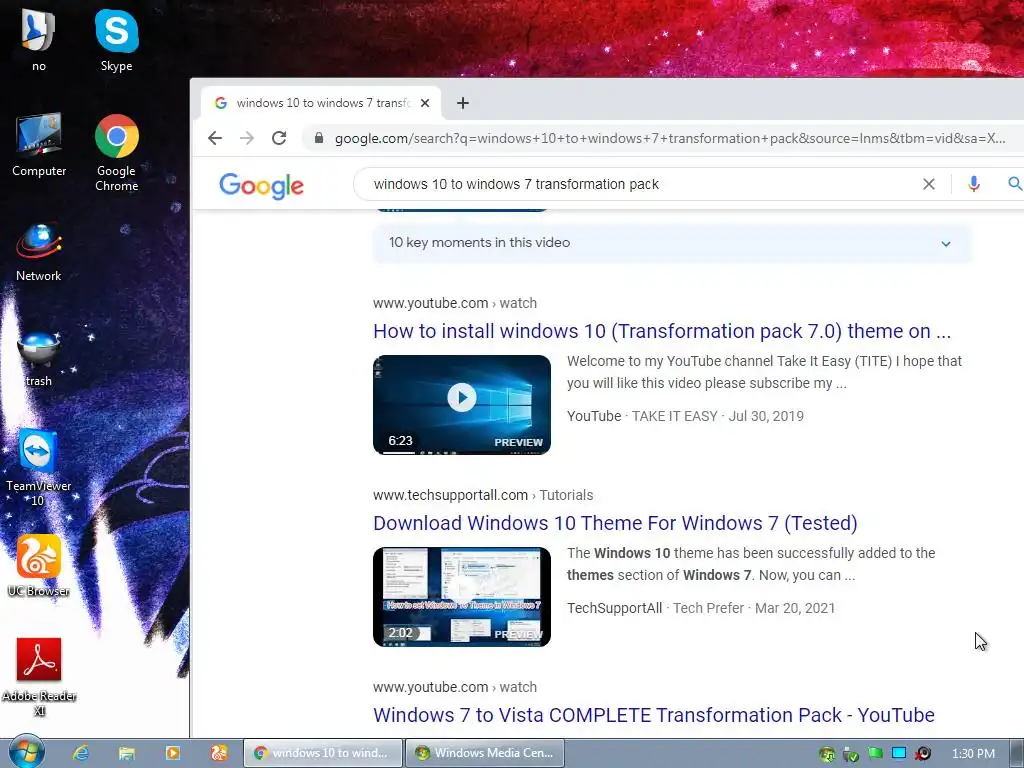
Task: Click the Google search magnifier icon
Action: pyautogui.click(x=1014, y=184)
